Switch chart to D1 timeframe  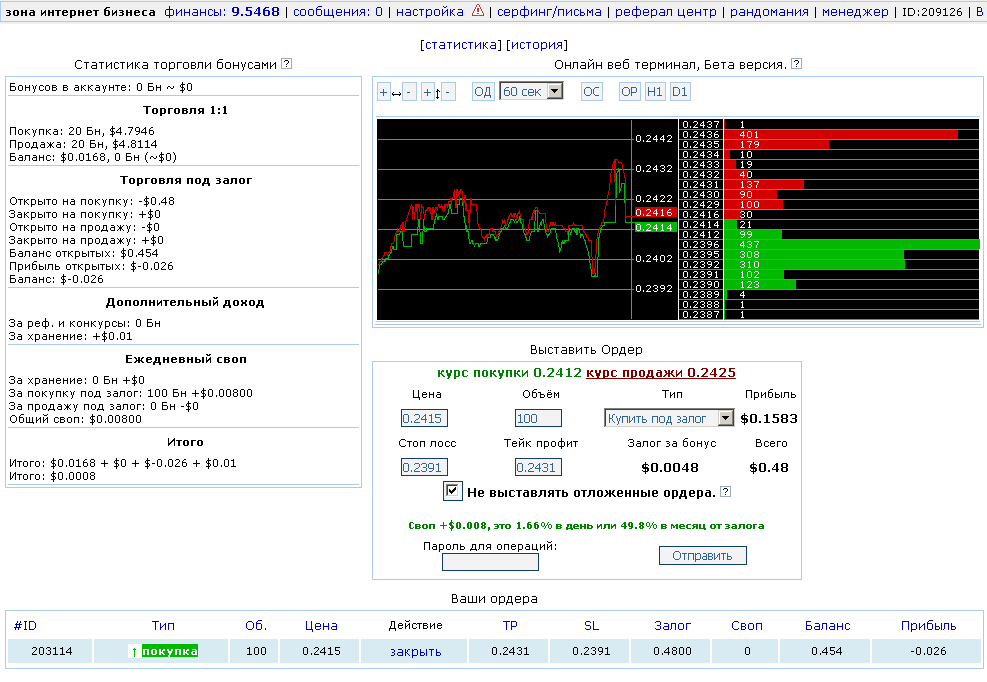pos(680,92)
